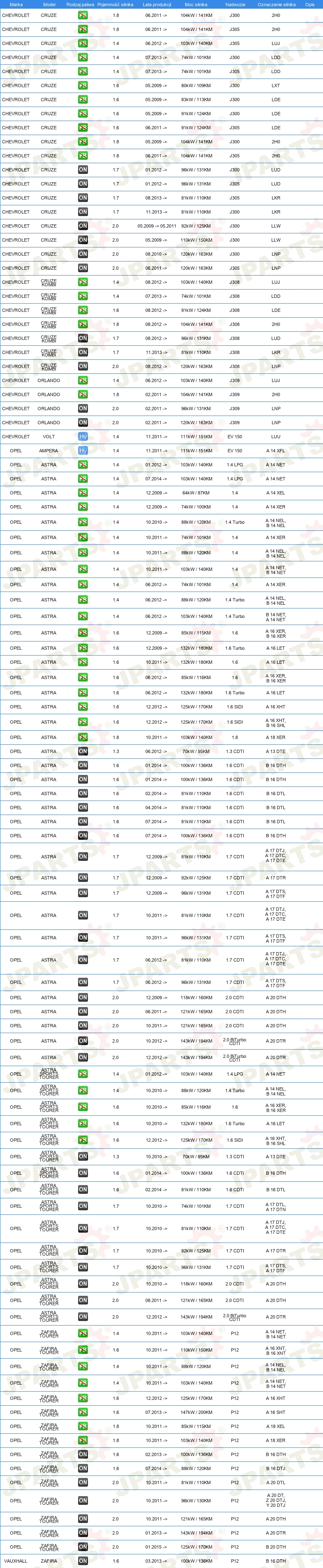This screenshot has height=1568, width=323.
Task: Click the VOLT model cell
Action: tap(49, 437)
